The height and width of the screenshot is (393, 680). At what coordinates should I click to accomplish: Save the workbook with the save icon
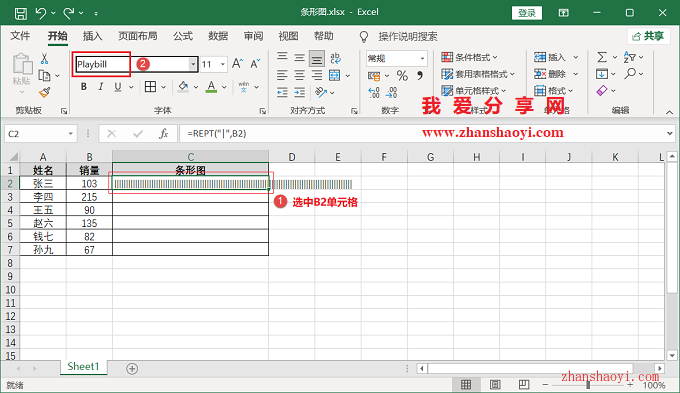tap(20, 13)
